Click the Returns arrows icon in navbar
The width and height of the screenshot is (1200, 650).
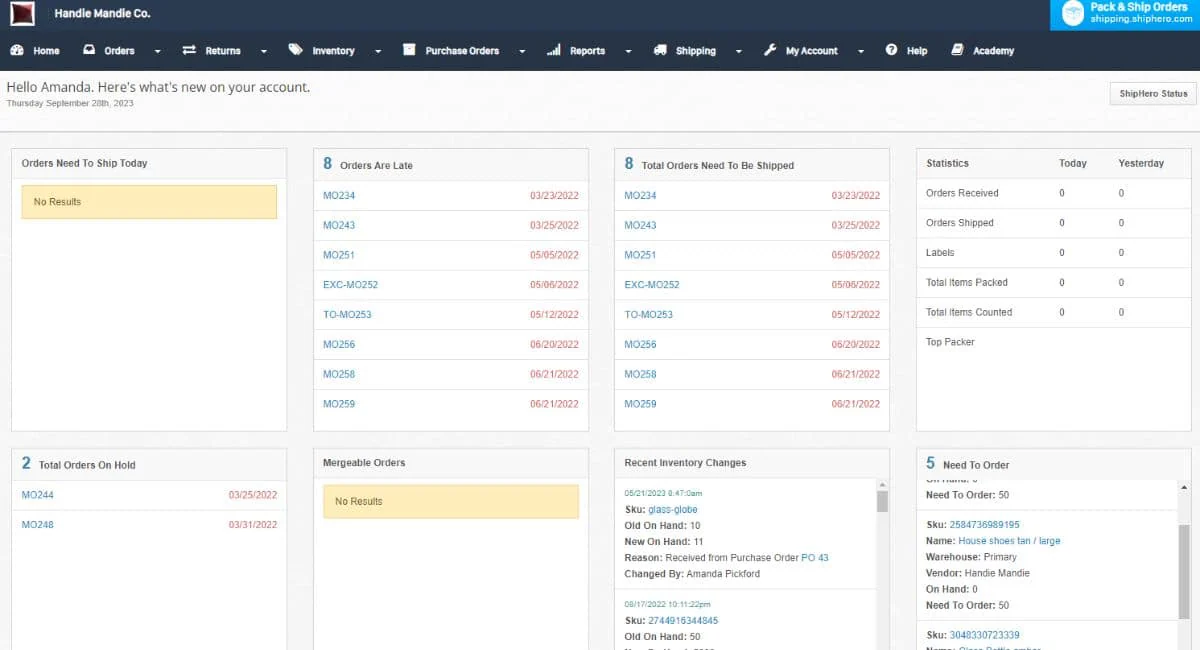[189, 50]
